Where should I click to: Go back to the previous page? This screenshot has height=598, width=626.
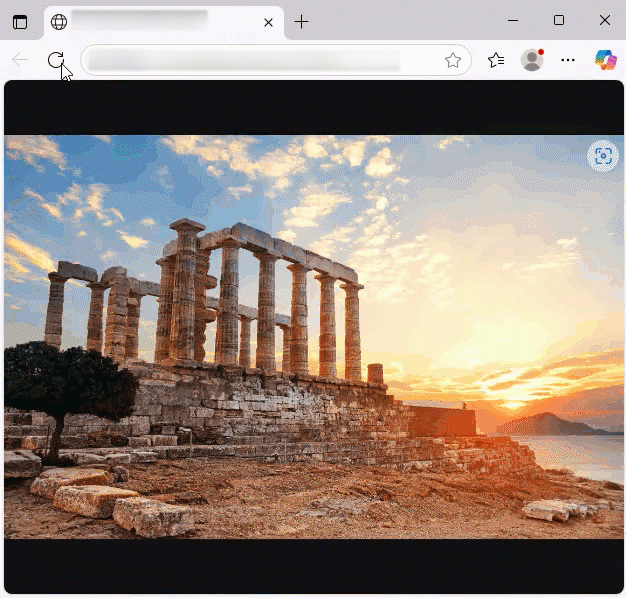click(x=20, y=60)
